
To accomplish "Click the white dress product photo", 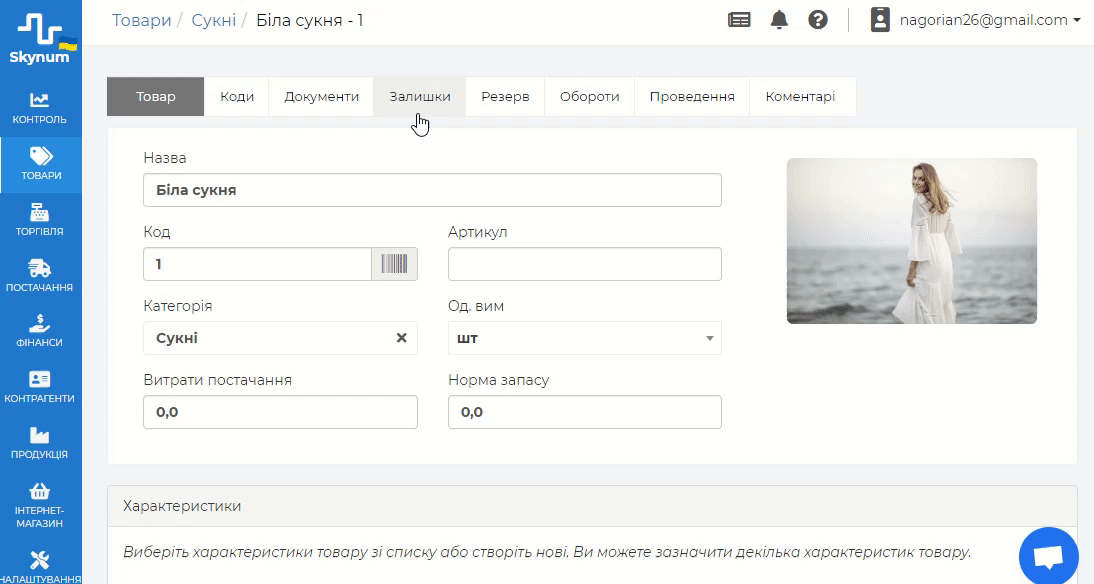I will [912, 241].
